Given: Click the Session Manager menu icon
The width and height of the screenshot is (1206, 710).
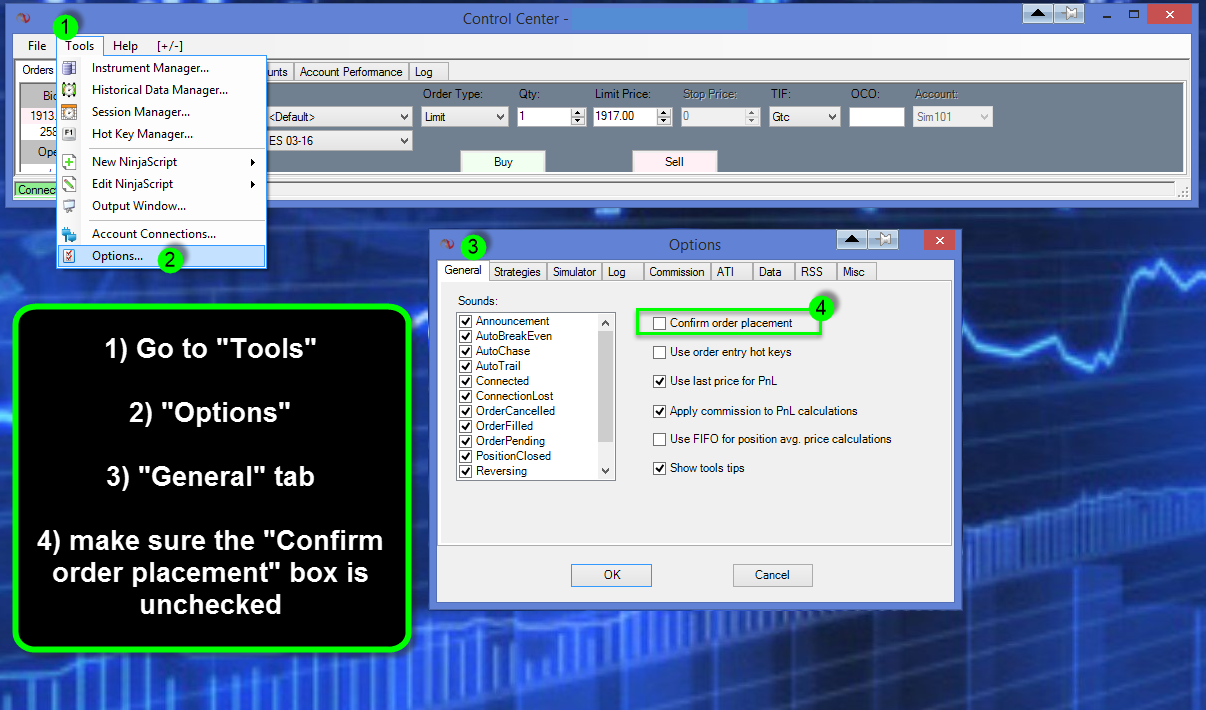Looking at the screenshot, I should pos(69,112).
